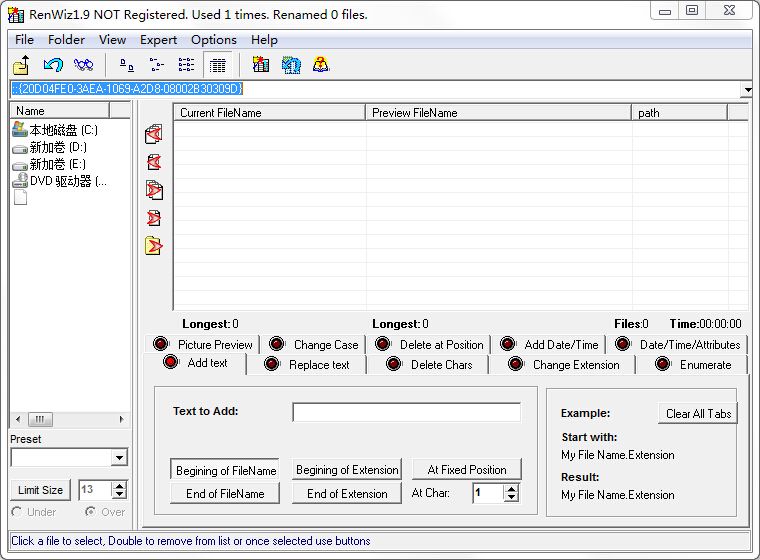Open the Expert menu

point(158,40)
